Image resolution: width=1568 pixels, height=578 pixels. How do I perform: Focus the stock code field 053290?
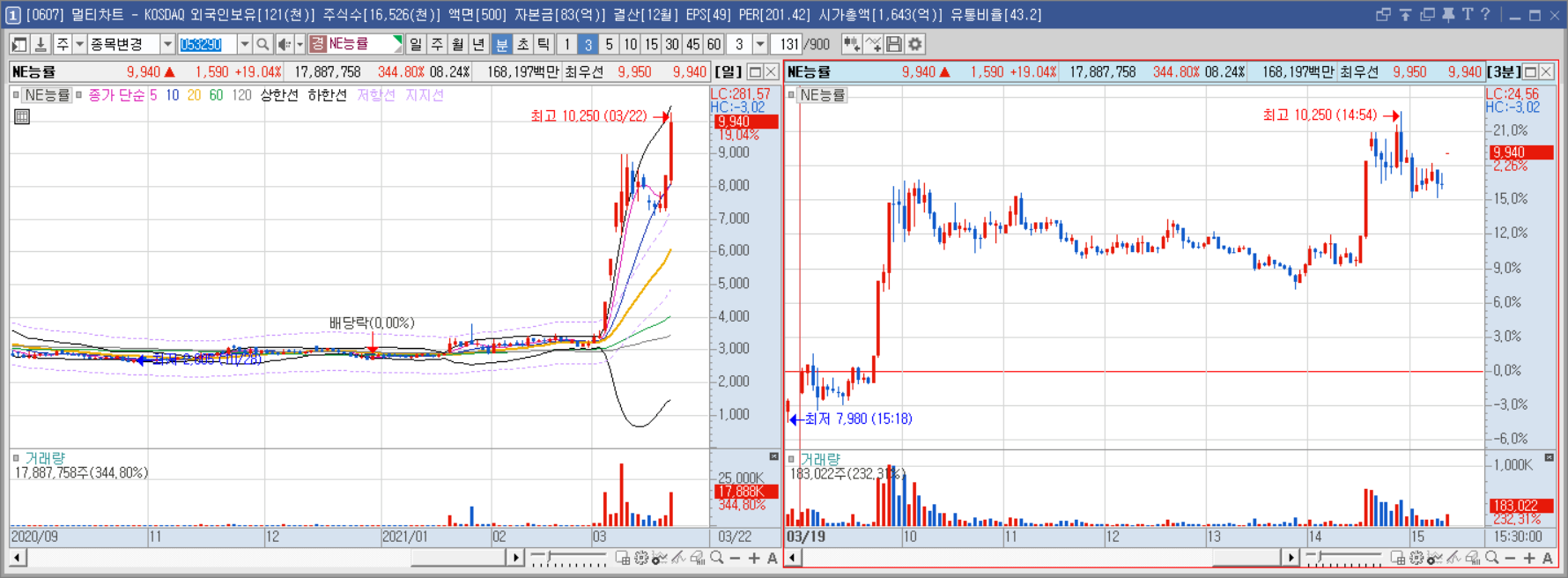[206, 44]
